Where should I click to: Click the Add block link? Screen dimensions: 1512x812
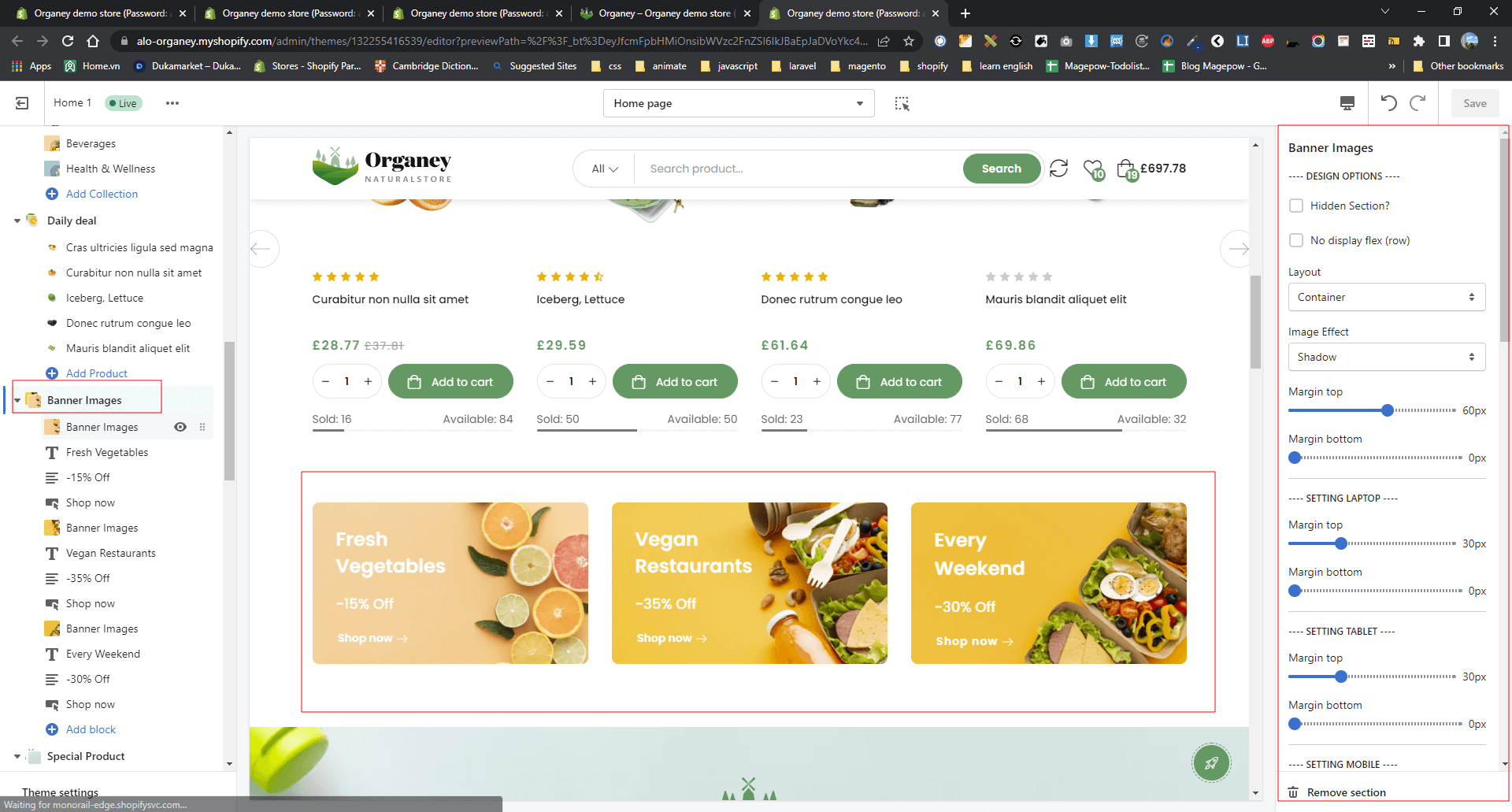point(91,729)
